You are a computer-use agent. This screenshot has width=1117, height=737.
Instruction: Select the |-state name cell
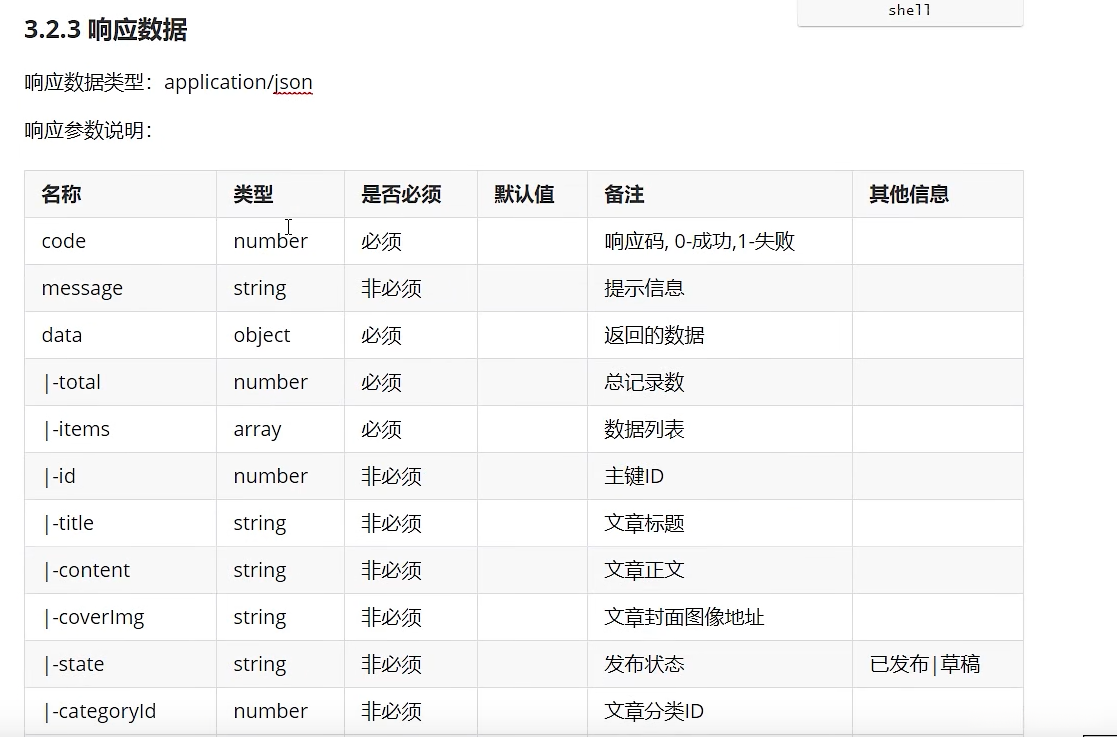[120, 664]
